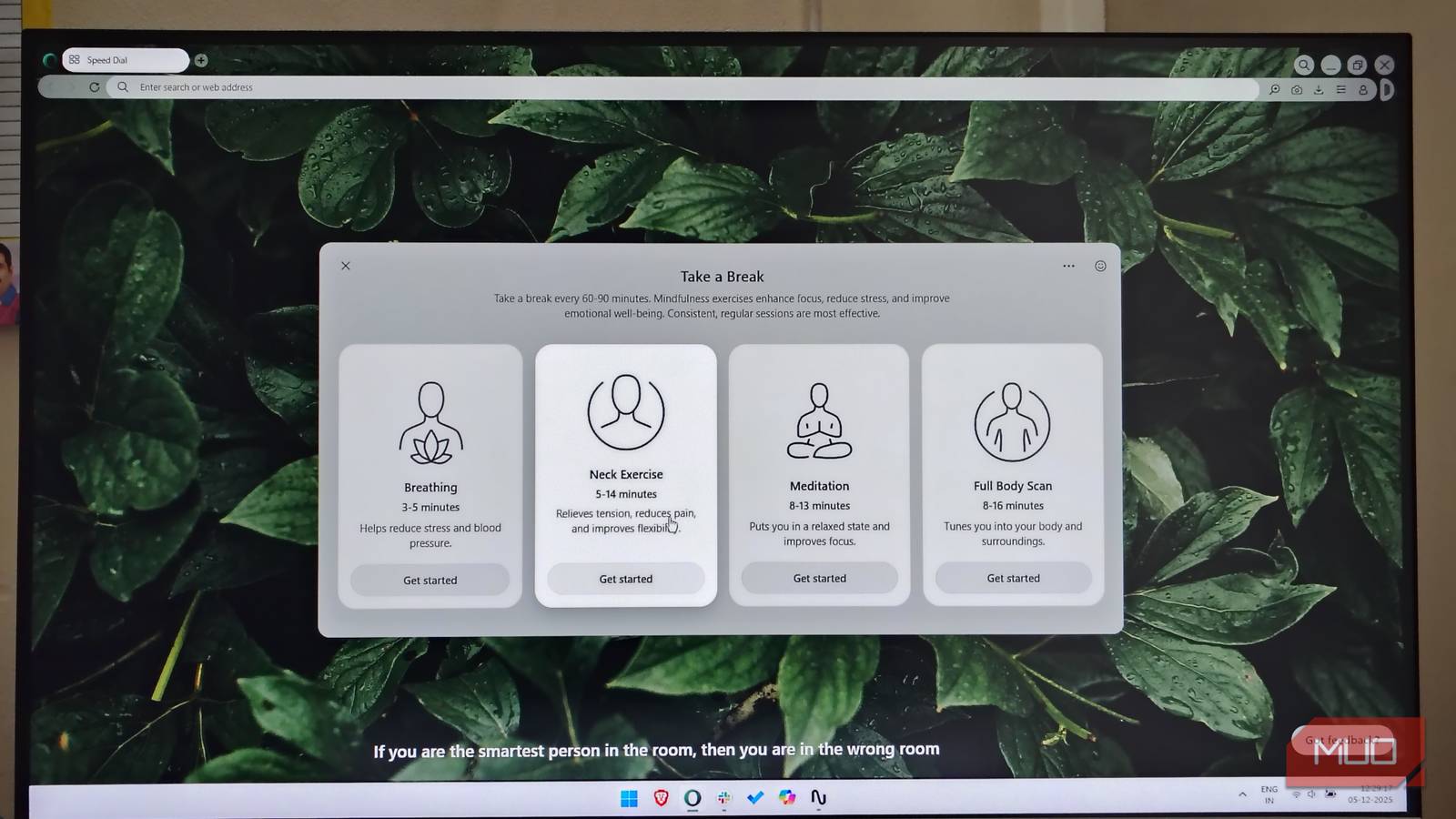
Task: Click the Opera Air logo icon beside the tabs
Action: [49, 60]
